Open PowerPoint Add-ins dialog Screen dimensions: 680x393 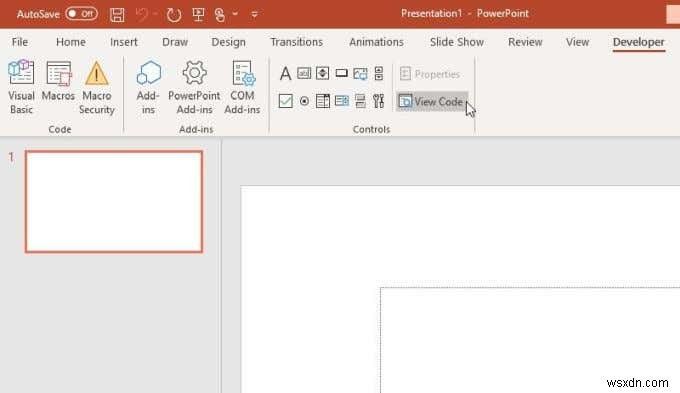[x=194, y=87]
